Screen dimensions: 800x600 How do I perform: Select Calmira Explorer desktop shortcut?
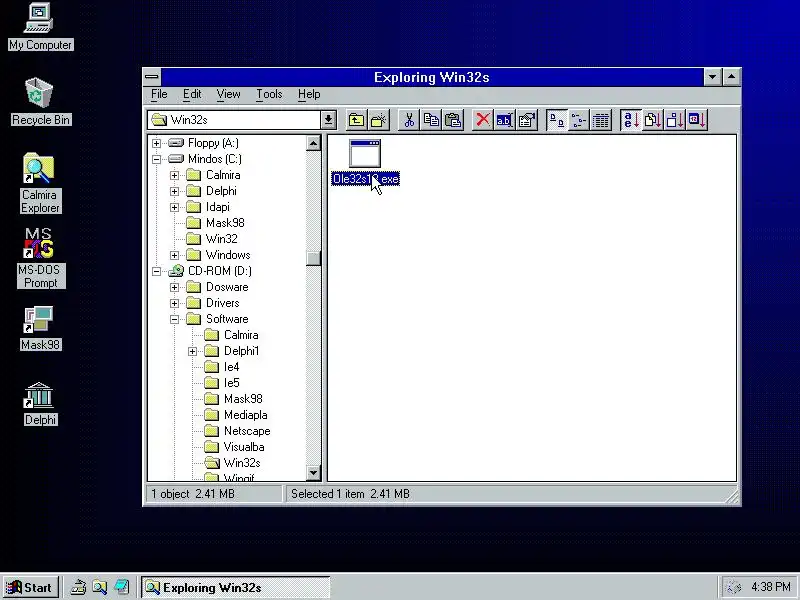point(40,183)
